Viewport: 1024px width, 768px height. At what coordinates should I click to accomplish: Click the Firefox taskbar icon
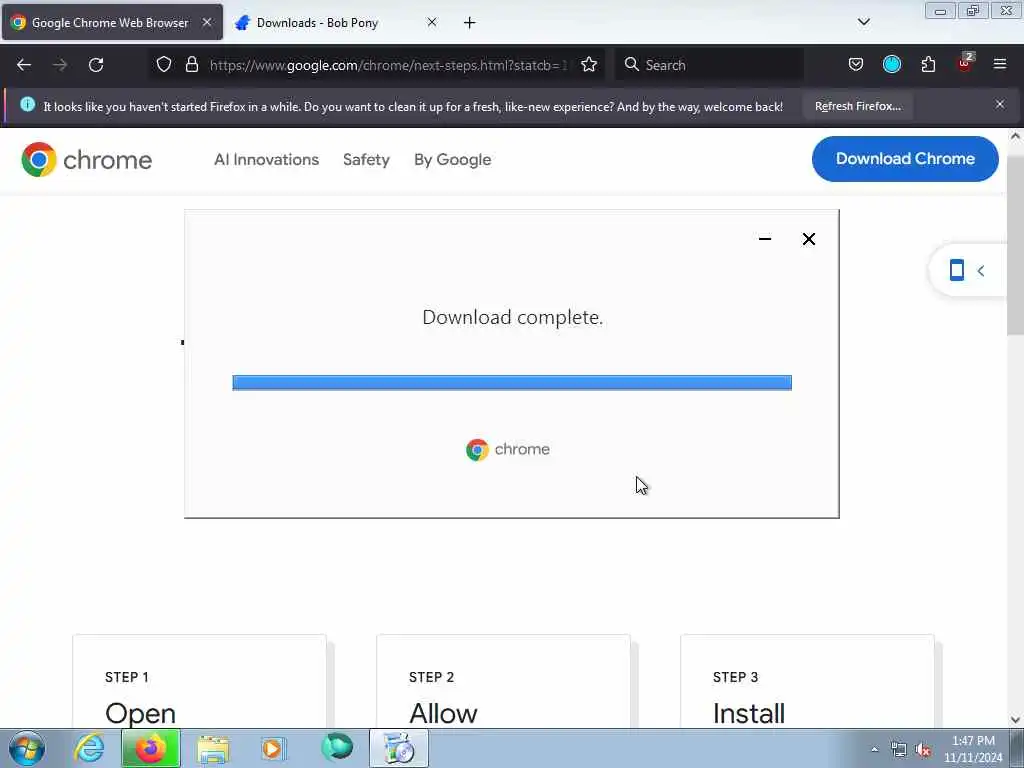[150, 748]
